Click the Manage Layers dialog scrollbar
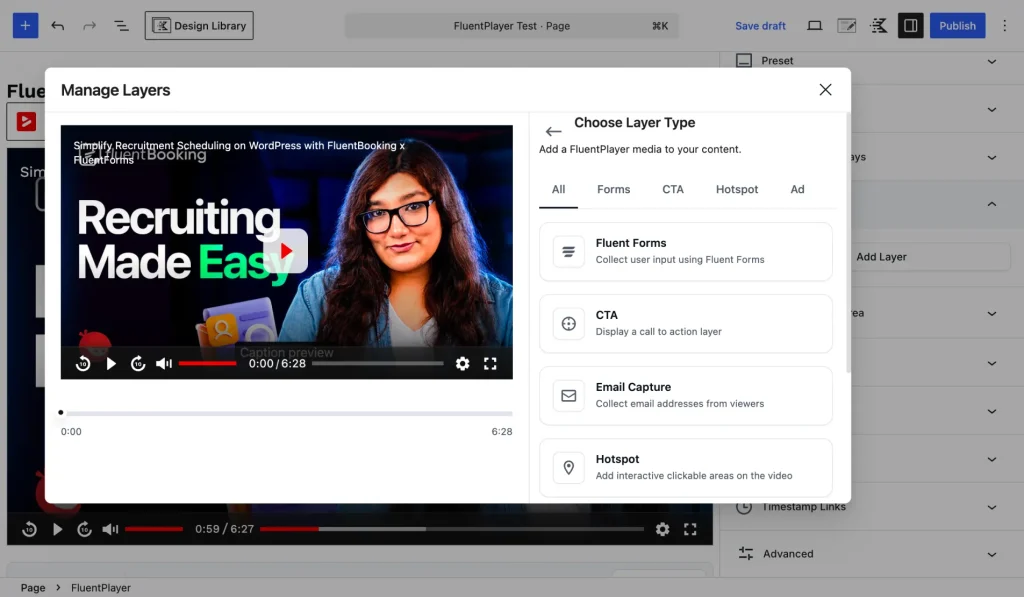This screenshot has height=597, width=1024. [848, 242]
